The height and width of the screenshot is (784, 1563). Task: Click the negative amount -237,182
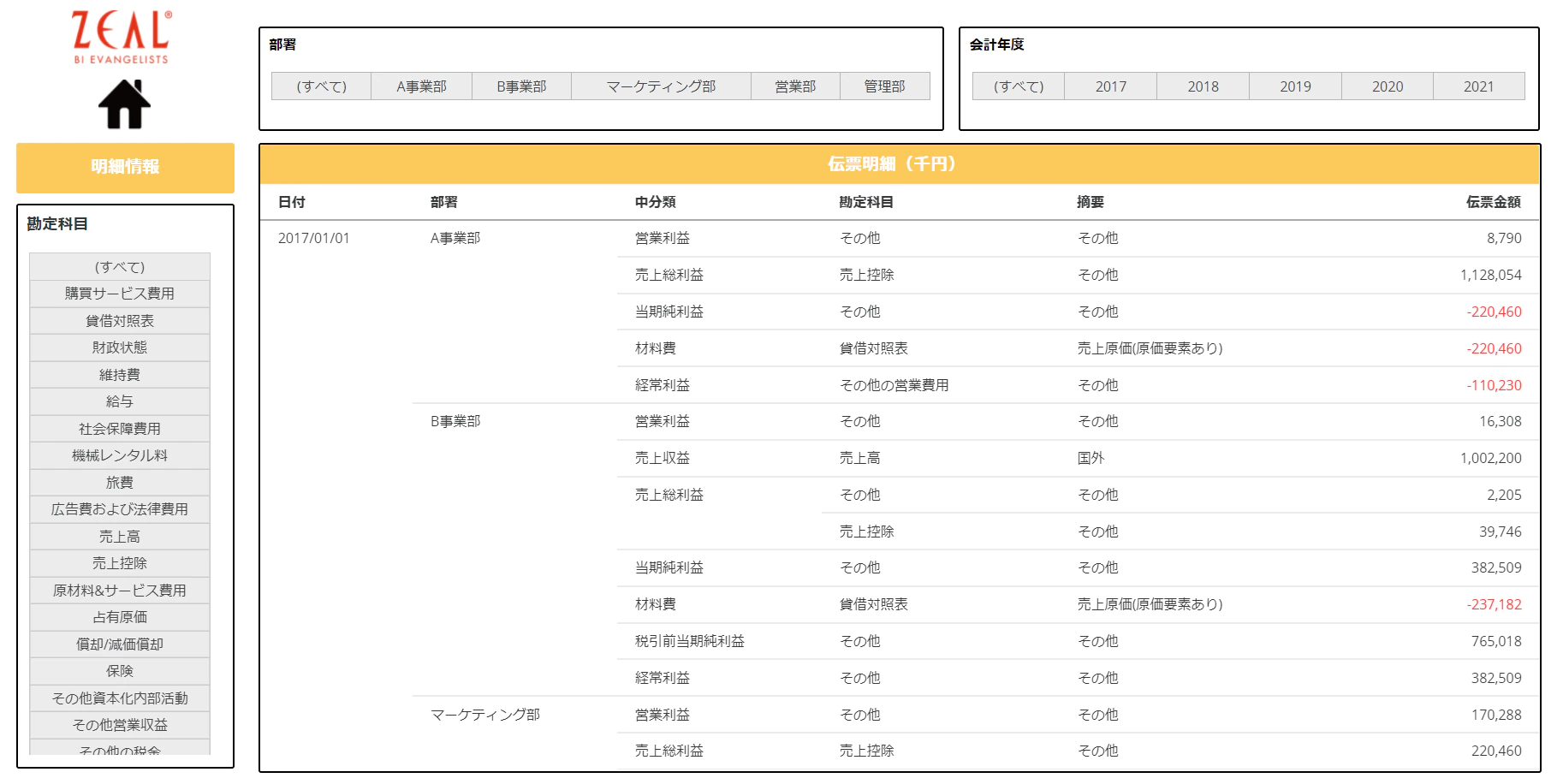point(1495,604)
